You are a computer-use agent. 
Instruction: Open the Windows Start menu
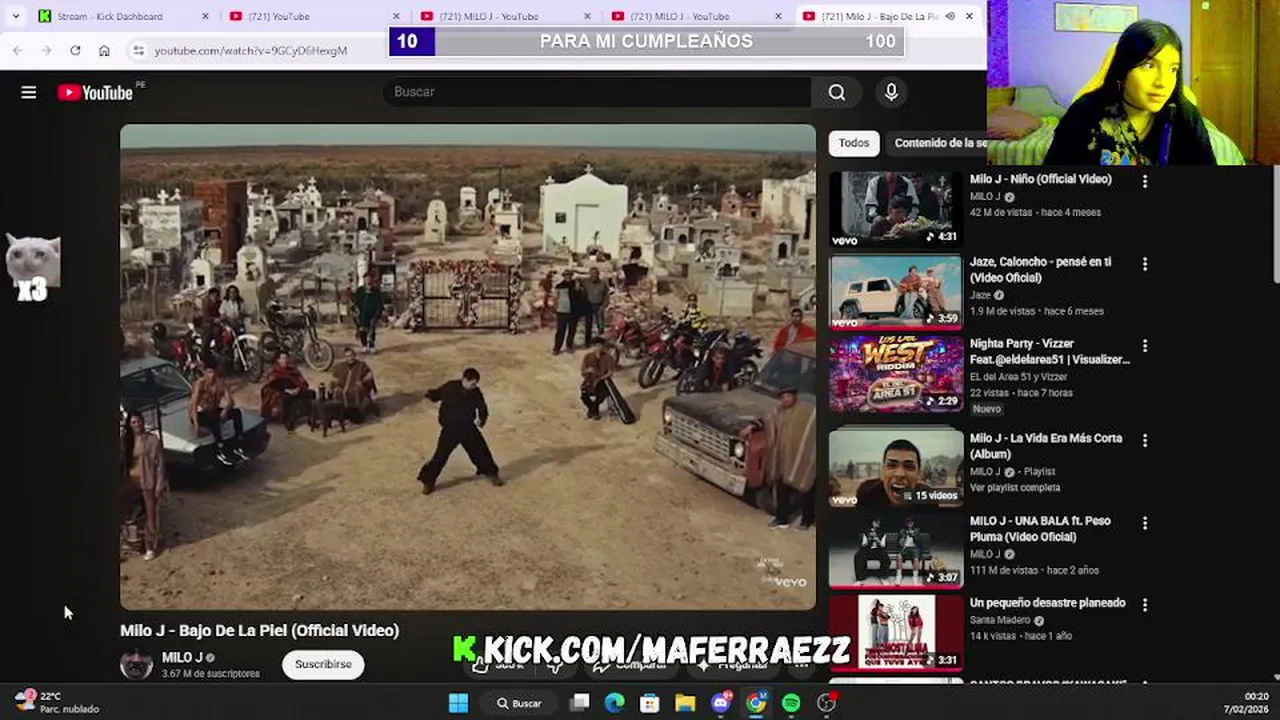[458, 703]
